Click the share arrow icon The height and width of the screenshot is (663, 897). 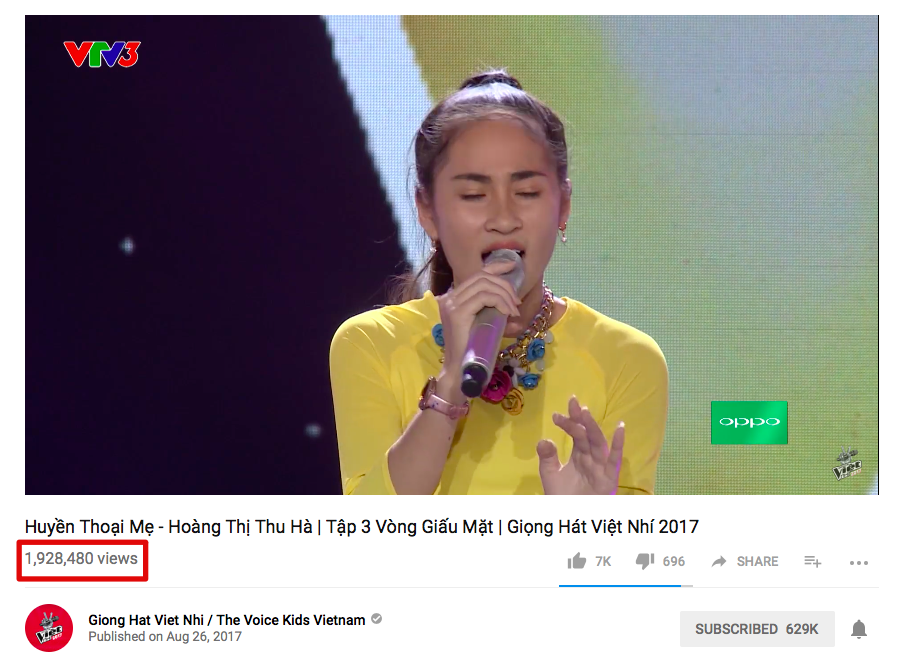tap(719, 562)
